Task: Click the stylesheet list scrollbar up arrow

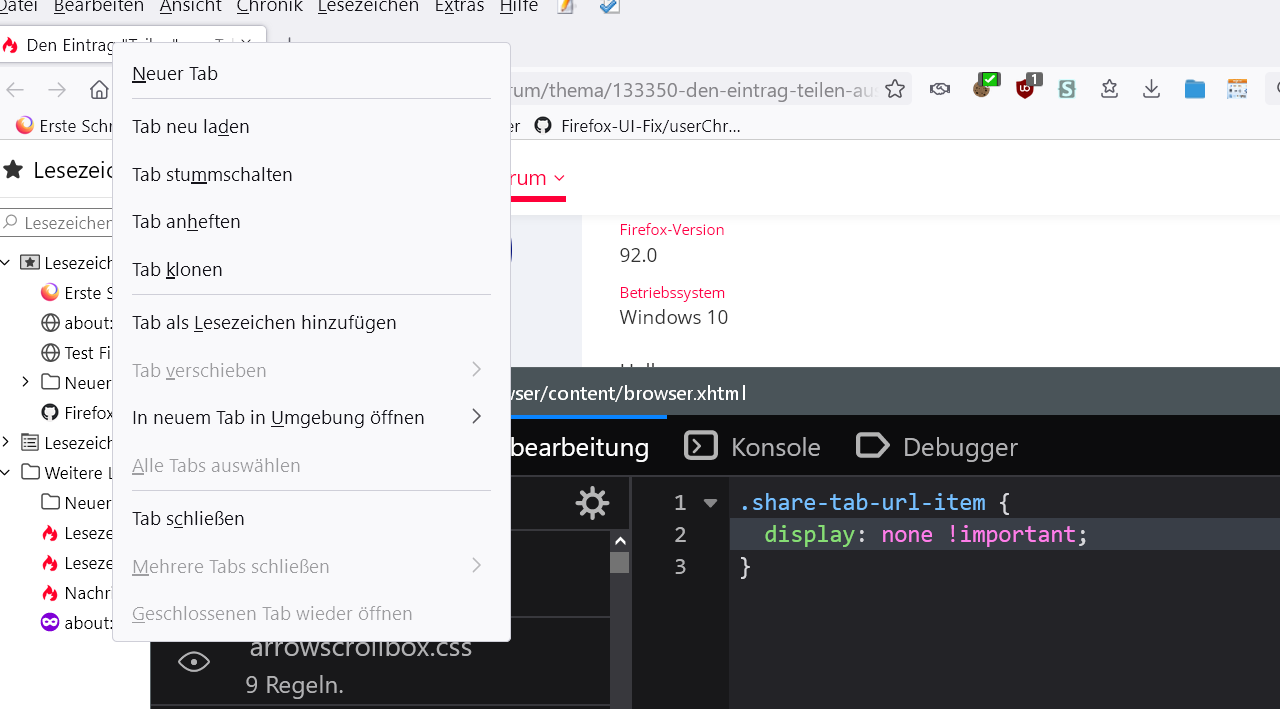Action: [620, 541]
